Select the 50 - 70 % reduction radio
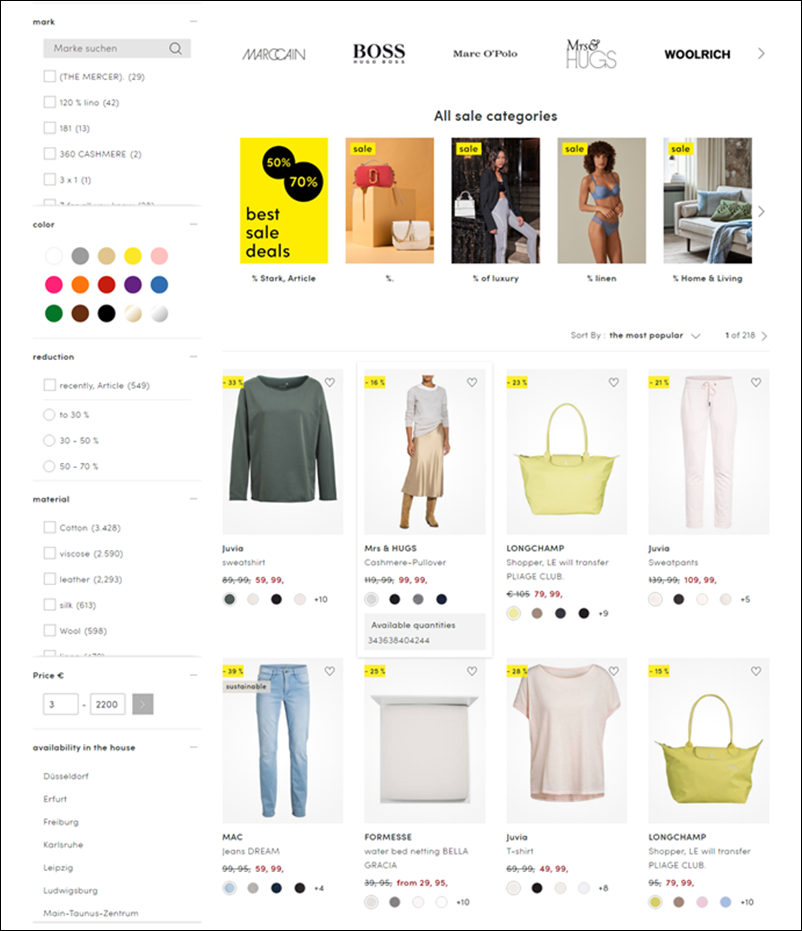 pos(49,466)
